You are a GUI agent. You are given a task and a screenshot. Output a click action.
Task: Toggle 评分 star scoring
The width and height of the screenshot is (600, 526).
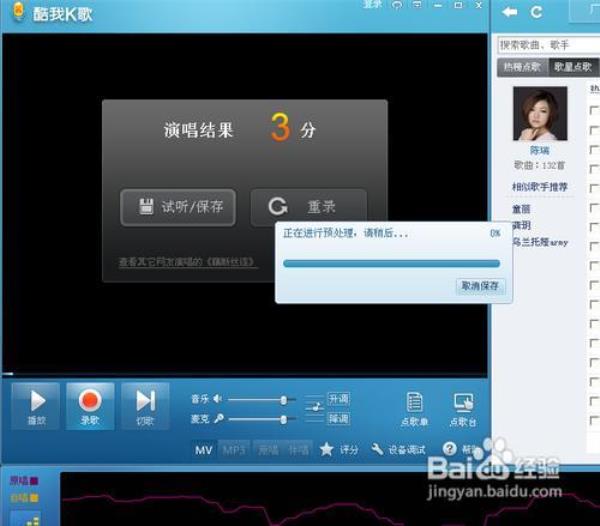(339, 449)
